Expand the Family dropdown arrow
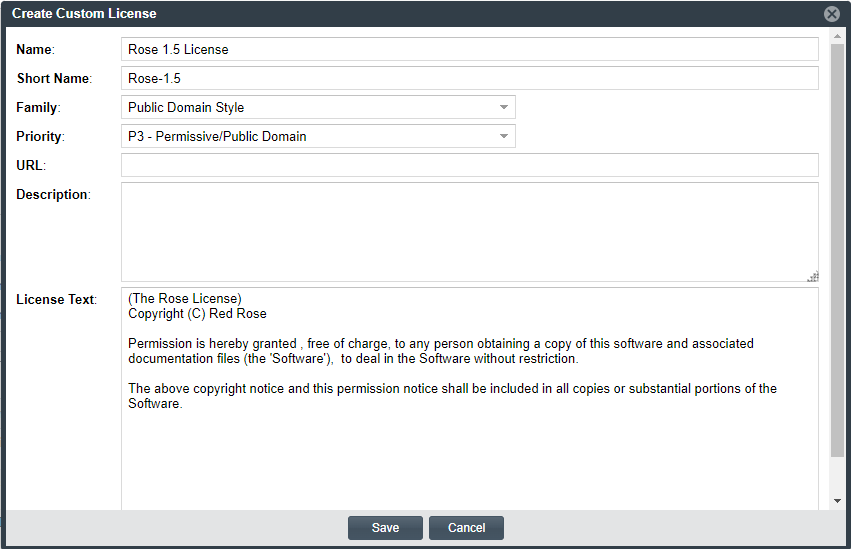The height and width of the screenshot is (549, 851). (503, 107)
